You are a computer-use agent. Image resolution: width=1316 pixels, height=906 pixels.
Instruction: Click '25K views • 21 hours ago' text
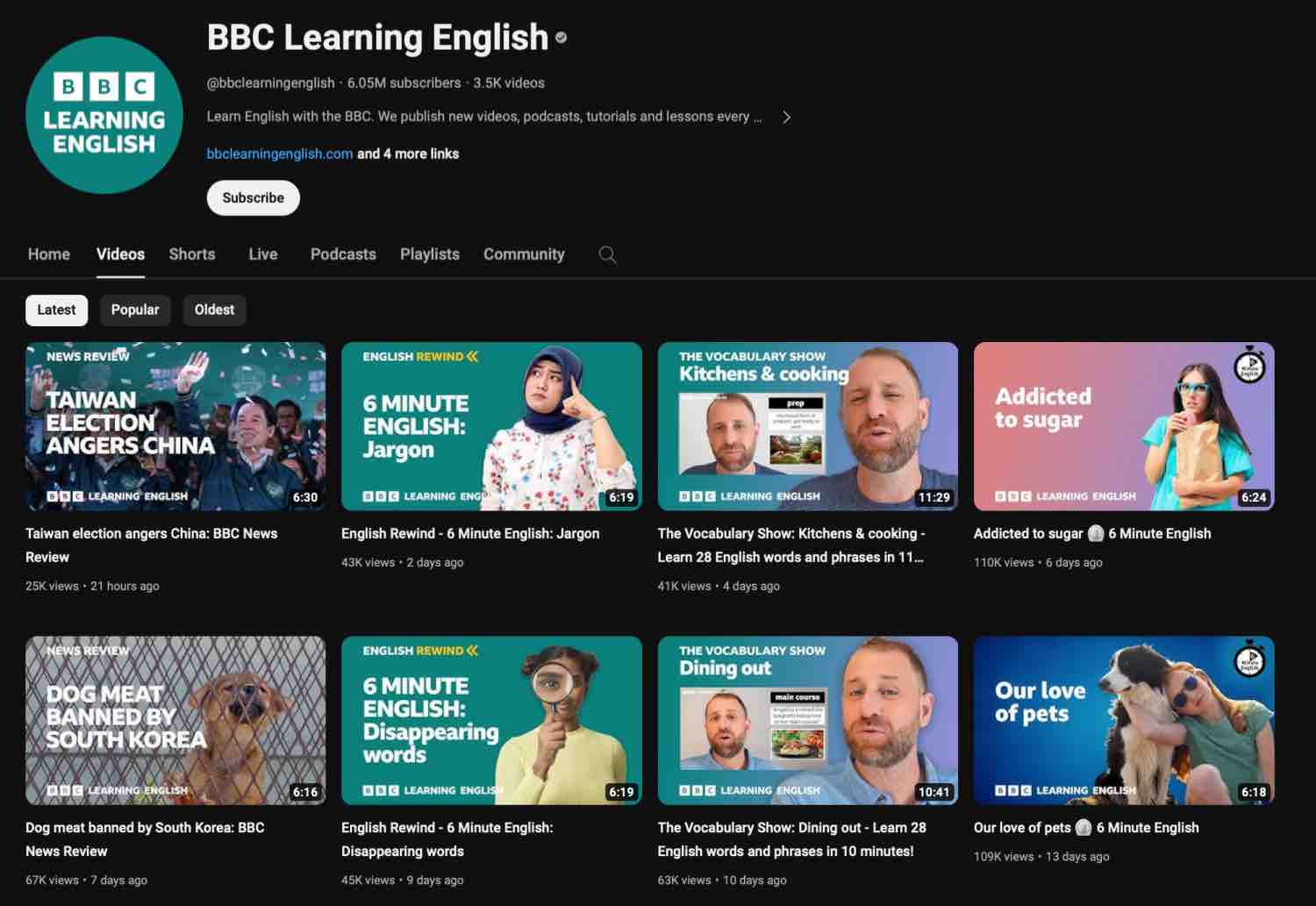tap(92, 586)
